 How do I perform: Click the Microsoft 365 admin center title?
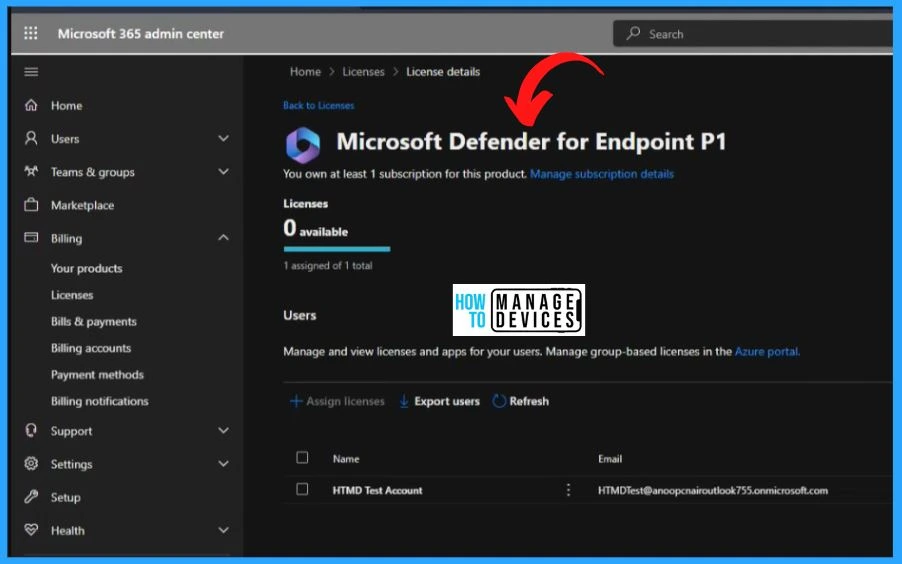[x=140, y=33]
